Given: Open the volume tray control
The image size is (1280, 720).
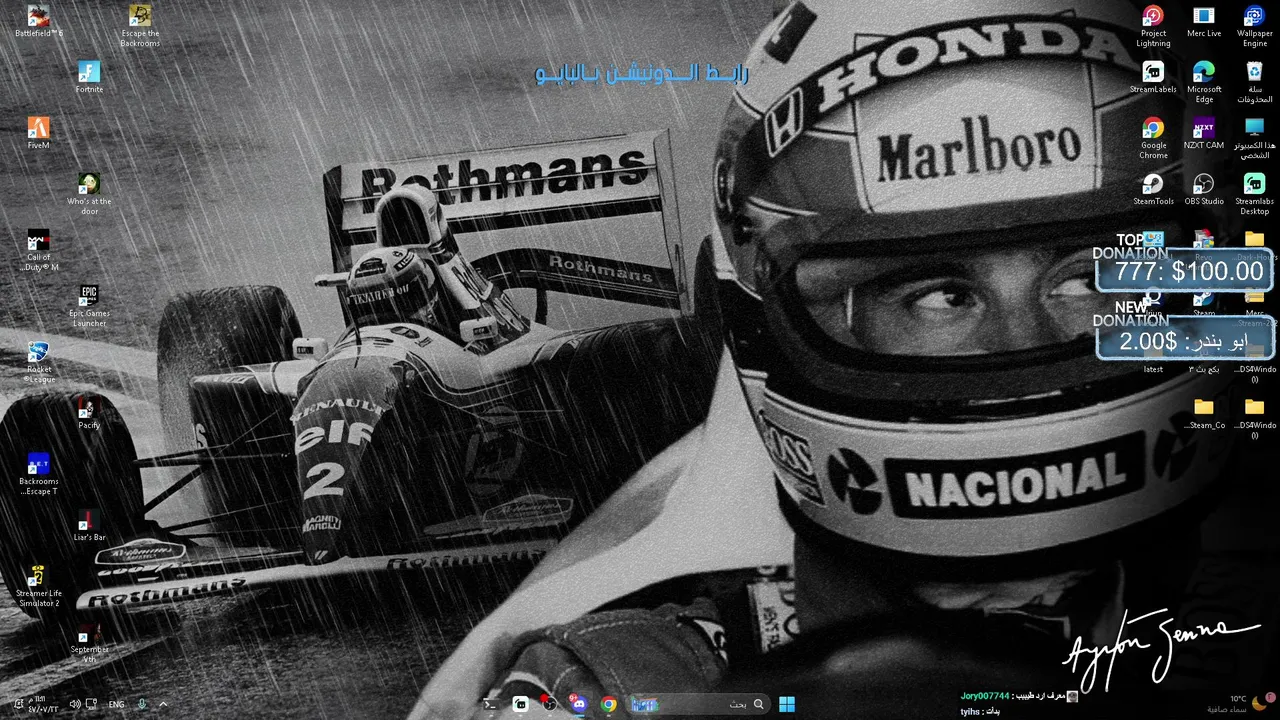Looking at the screenshot, I should [74, 704].
